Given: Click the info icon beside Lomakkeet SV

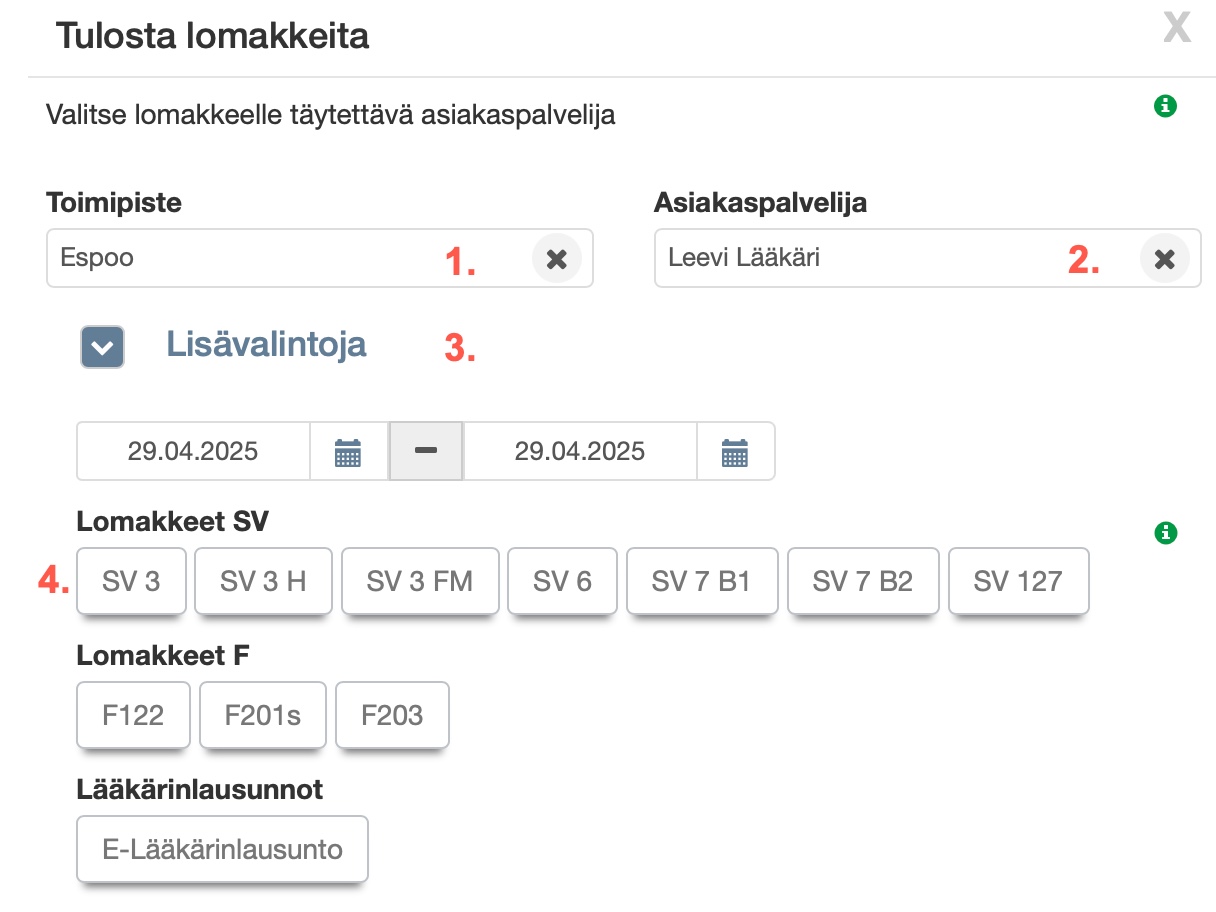Looking at the screenshot, I should pyautogui.click(x=1165, y=533).
